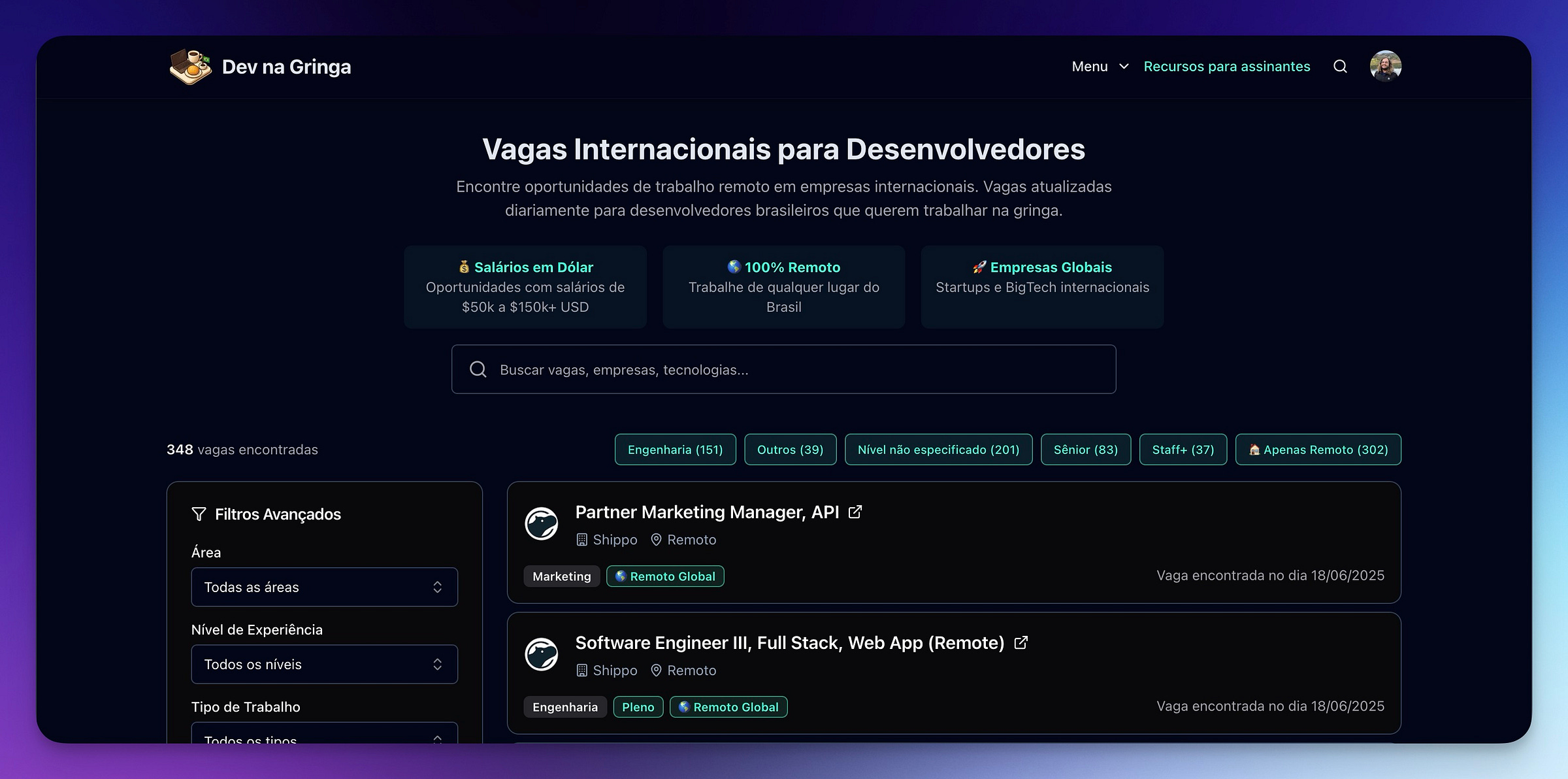Toggle the Staff+ (37) filter

1183,450
